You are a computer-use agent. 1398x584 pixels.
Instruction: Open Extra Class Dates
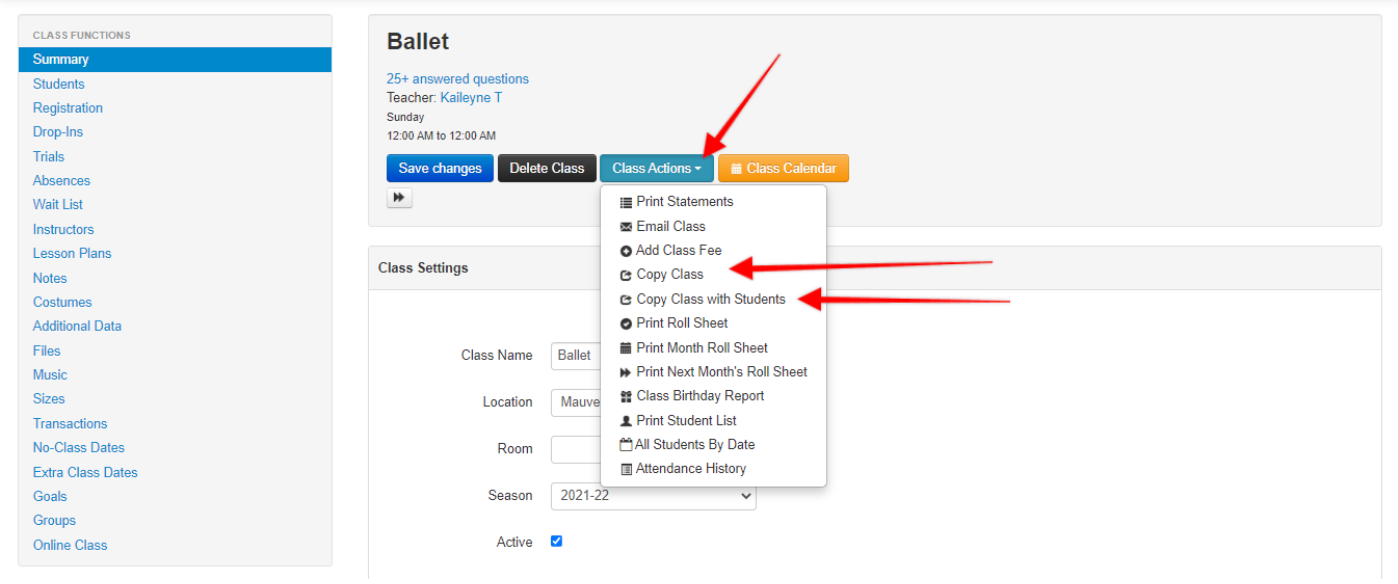(x=85, y=473)
